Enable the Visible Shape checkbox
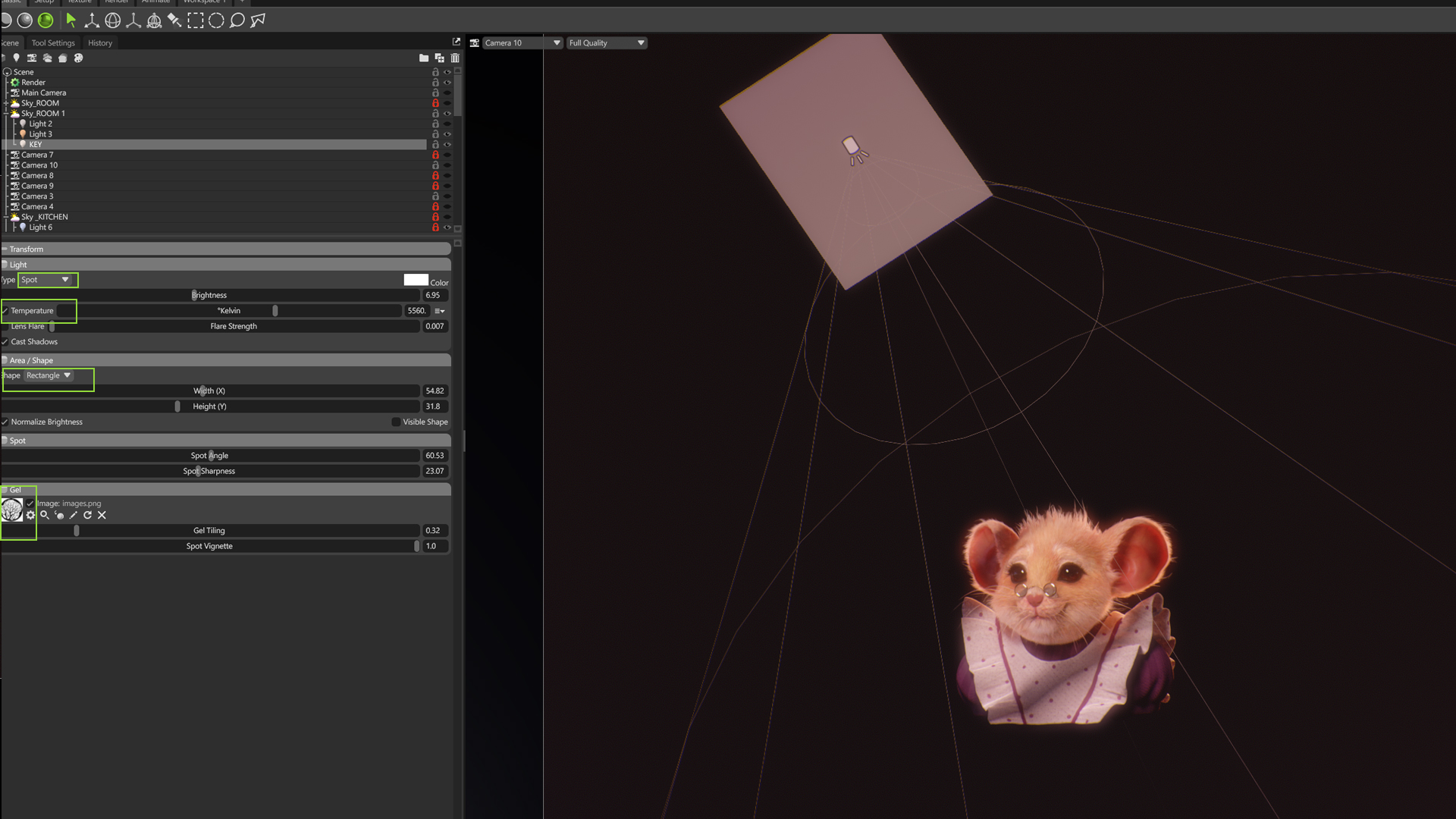The image size is (1456, 819). pyautogui.click(x=396, y=422)
